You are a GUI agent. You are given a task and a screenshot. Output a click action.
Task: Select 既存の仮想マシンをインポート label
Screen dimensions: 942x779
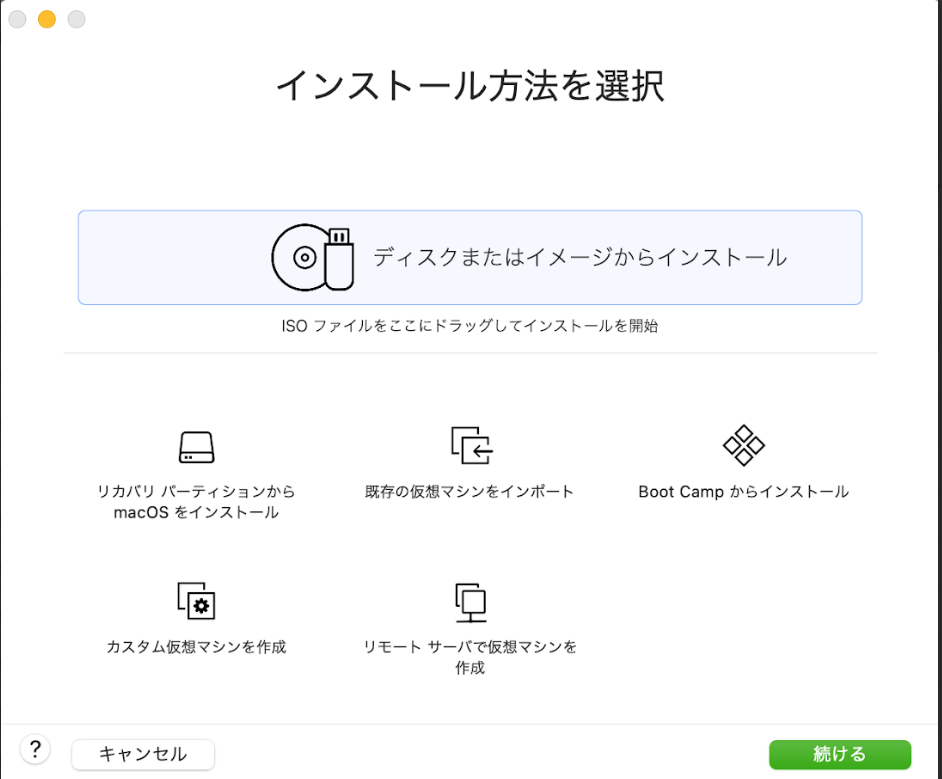point(469,492)
